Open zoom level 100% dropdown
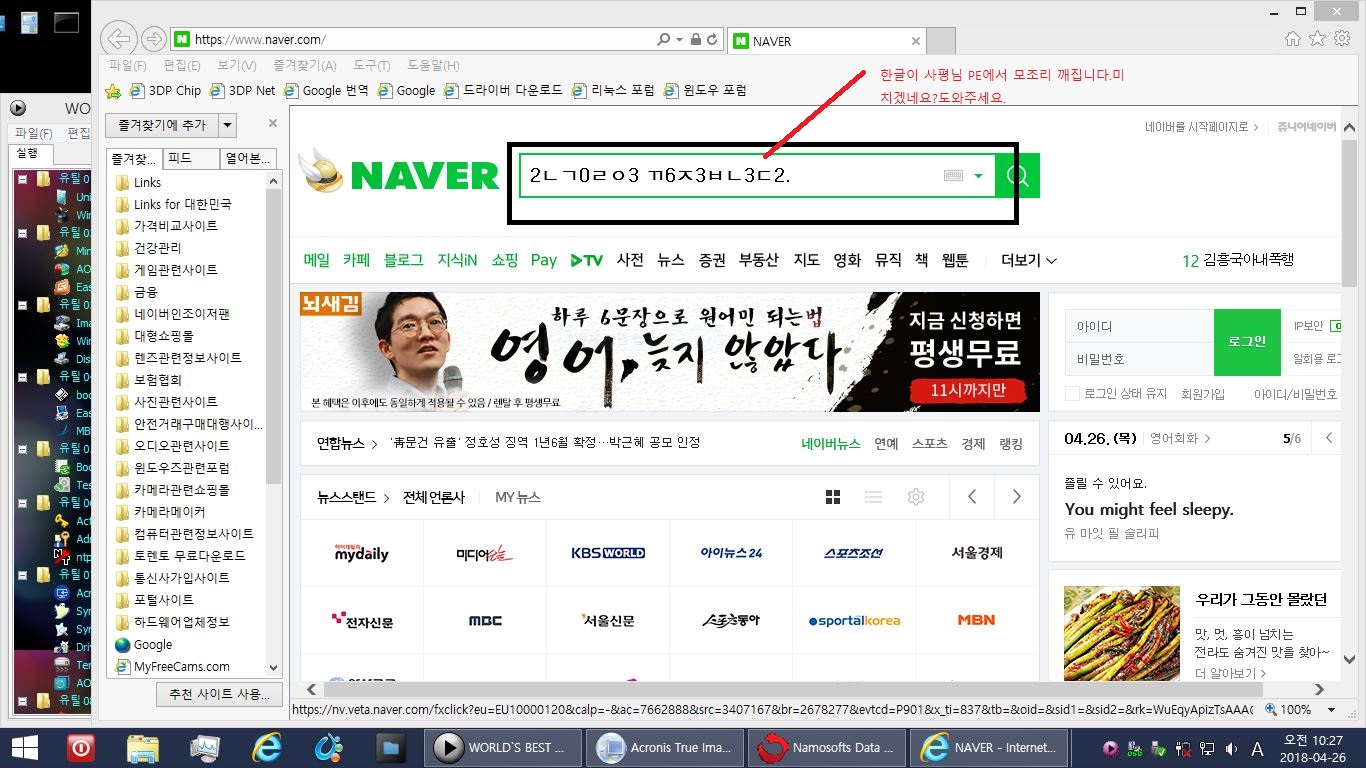 (1332, 709)
